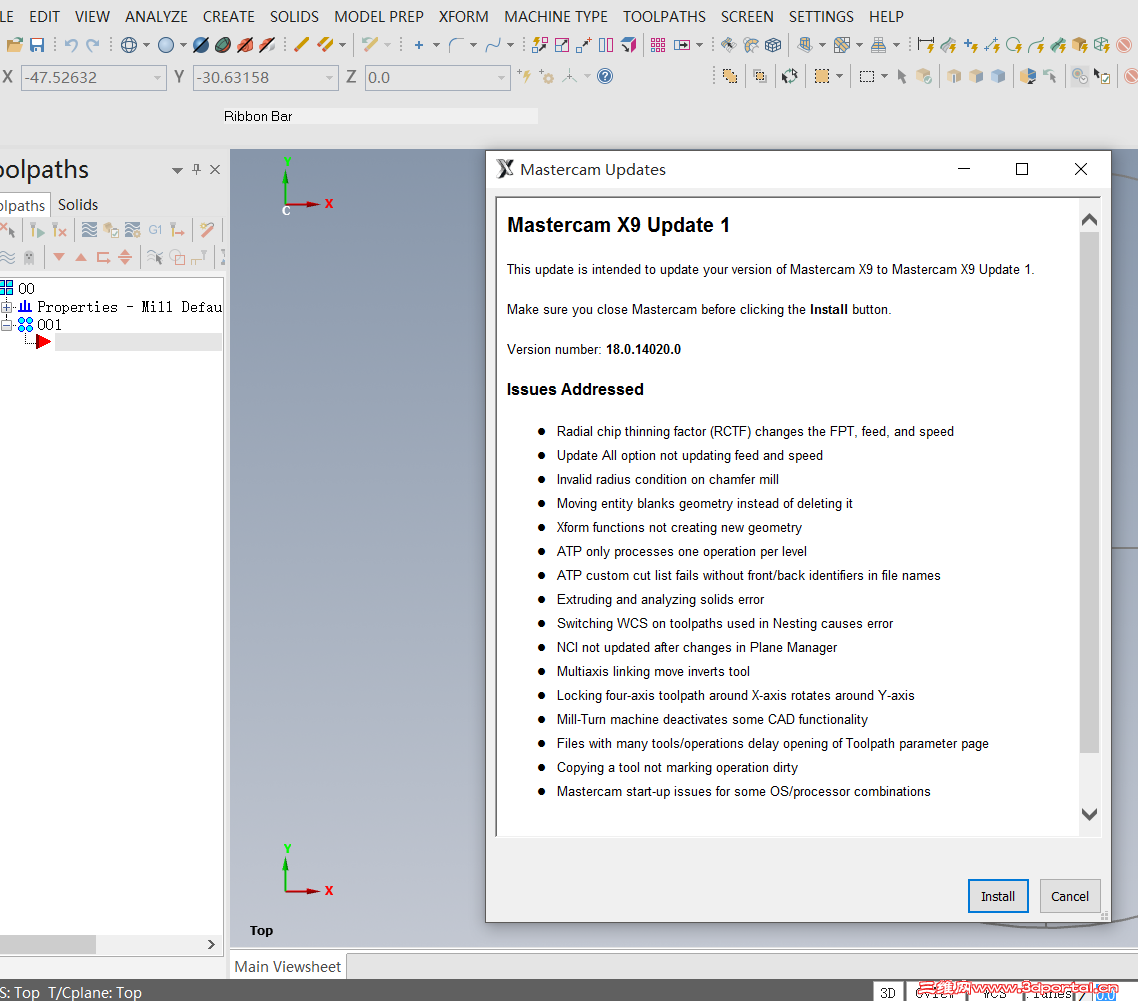Image resolution: width=1138 pixels, height=1001 pixels.
Task: Open the X coordinate dropdown
Action: click(157, 78)
